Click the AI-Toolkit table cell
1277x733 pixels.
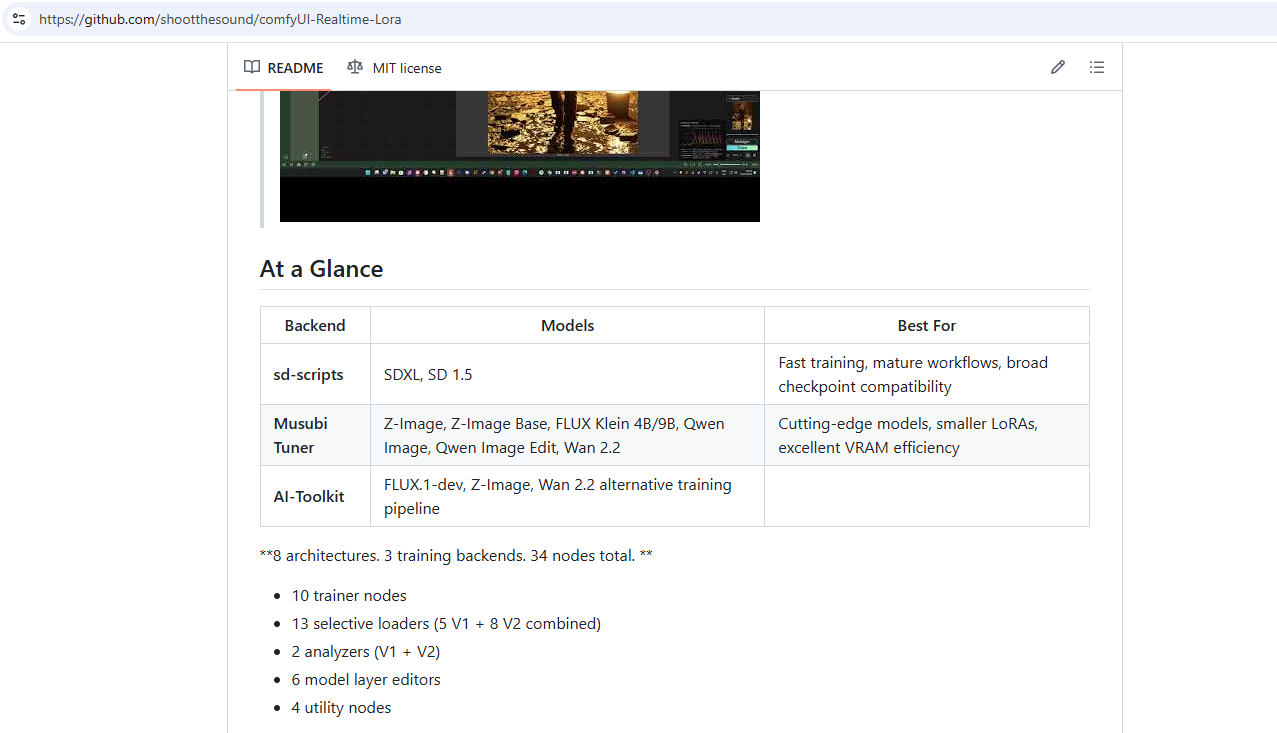[x=315, y=496]
